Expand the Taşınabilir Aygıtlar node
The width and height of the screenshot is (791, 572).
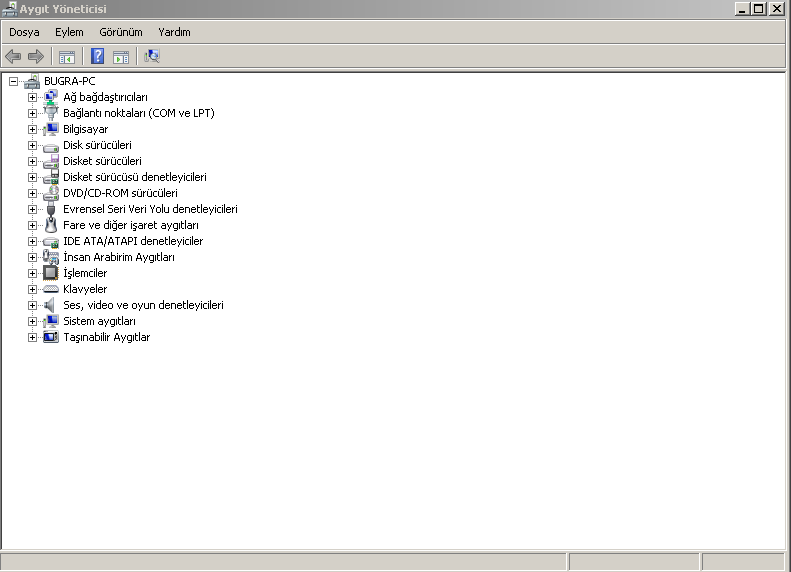pos(32,337)
